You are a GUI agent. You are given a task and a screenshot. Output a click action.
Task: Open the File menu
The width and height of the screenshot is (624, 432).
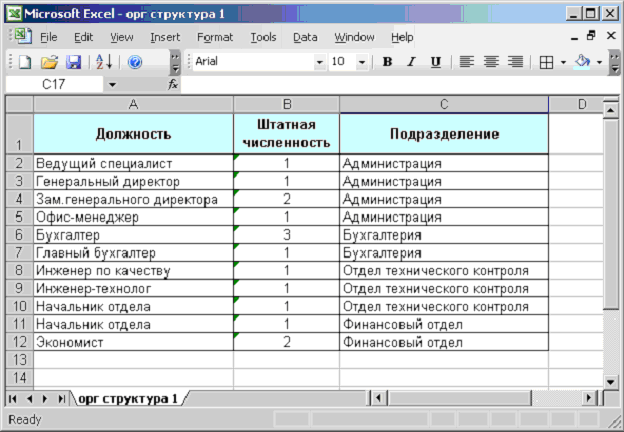pyautogui.click(x=49, y=37)
